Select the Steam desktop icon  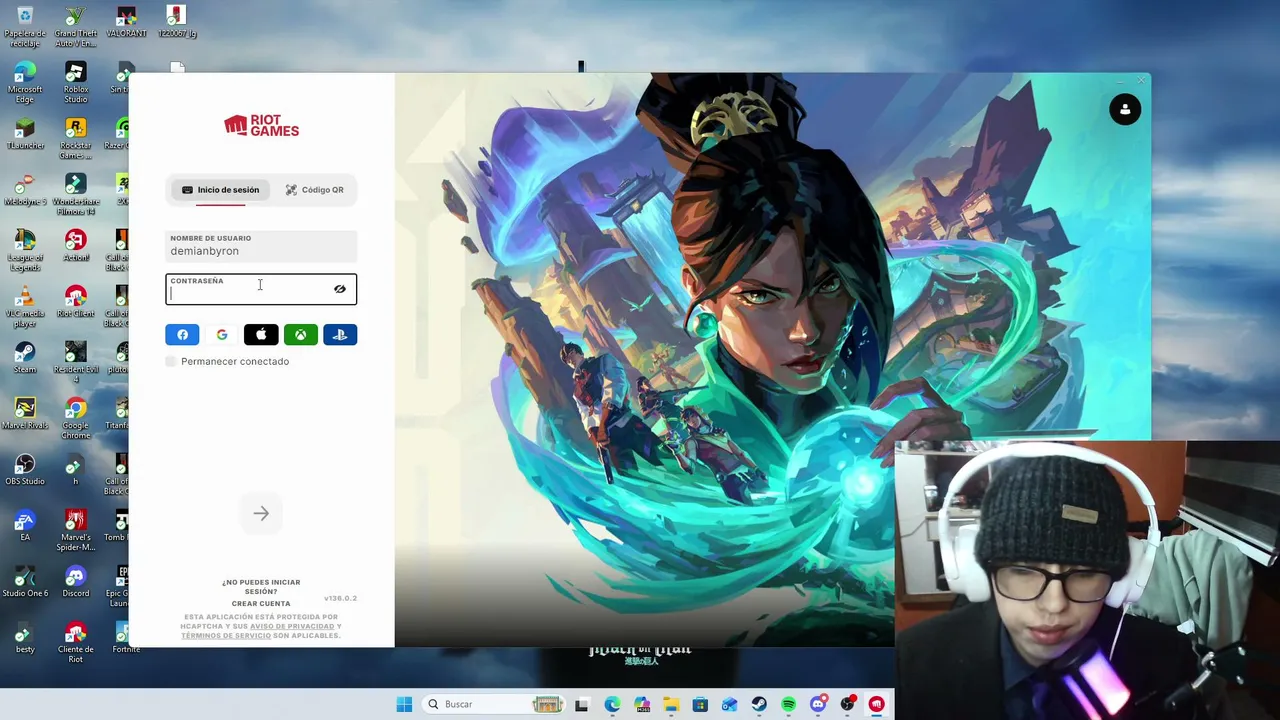(x=25, y=358)
